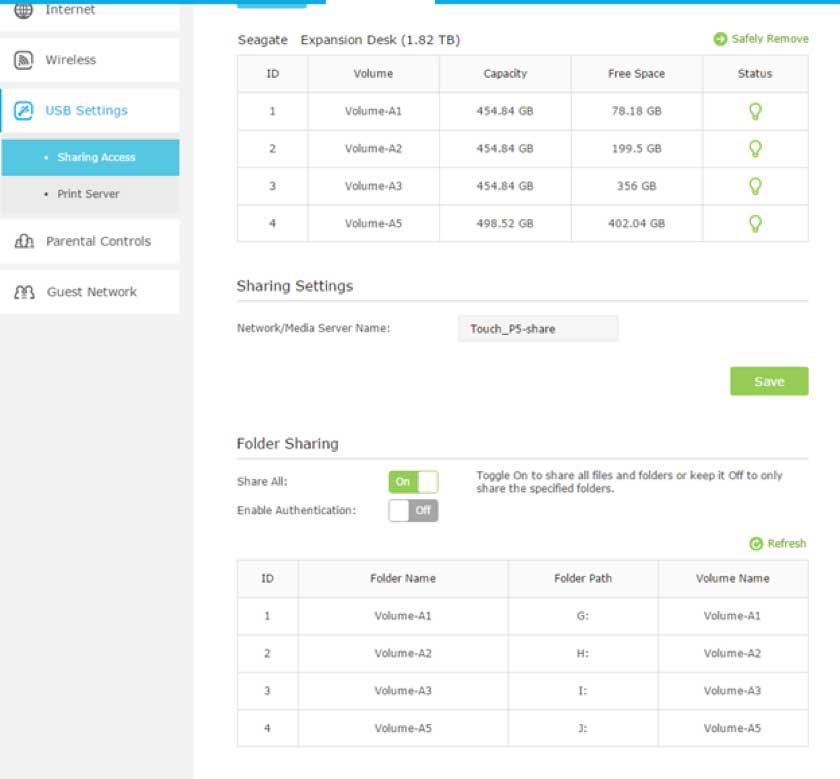Toggle the Volume-A5 status bulb
This screenshot has height=779, width=840.
click(x=755, y=223)
